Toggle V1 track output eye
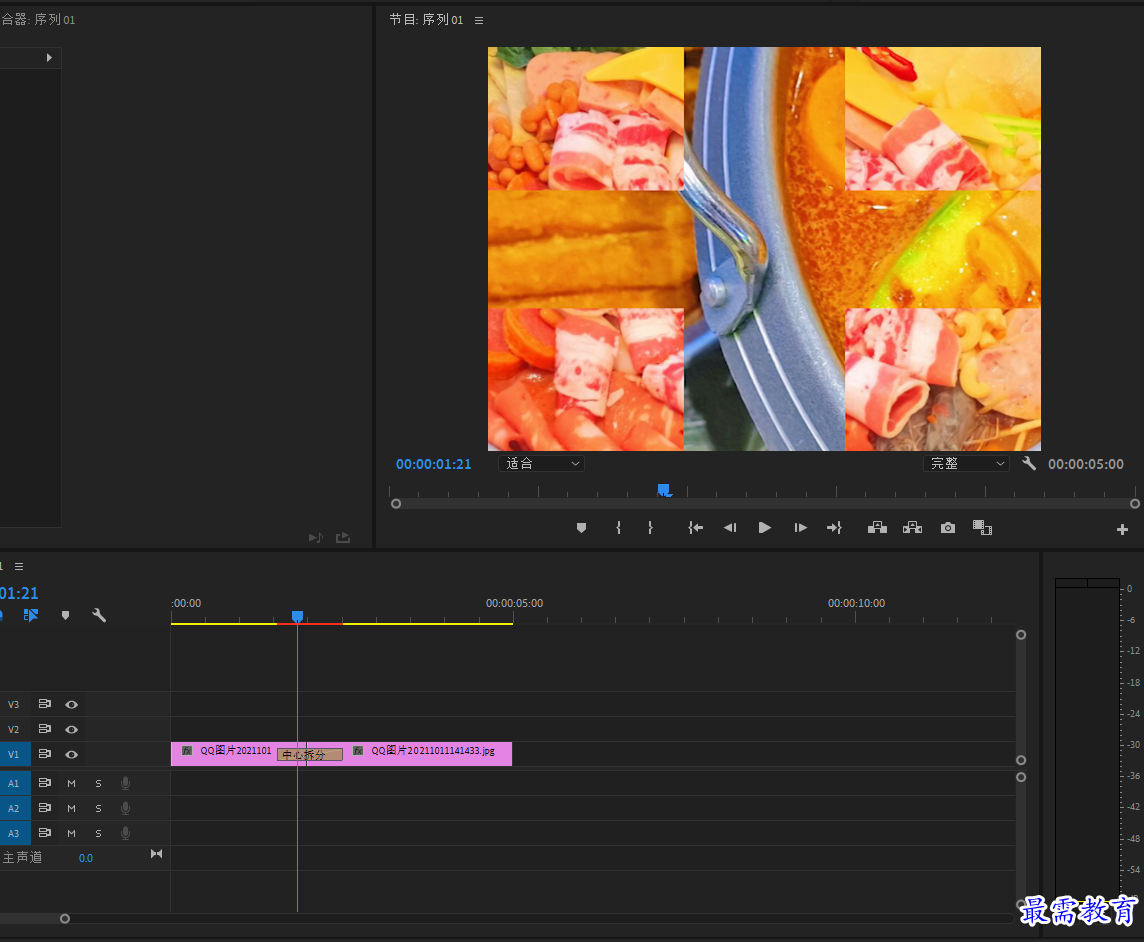Image resolution: width=1144 pixels, height=942 pixels. (72, 754)
